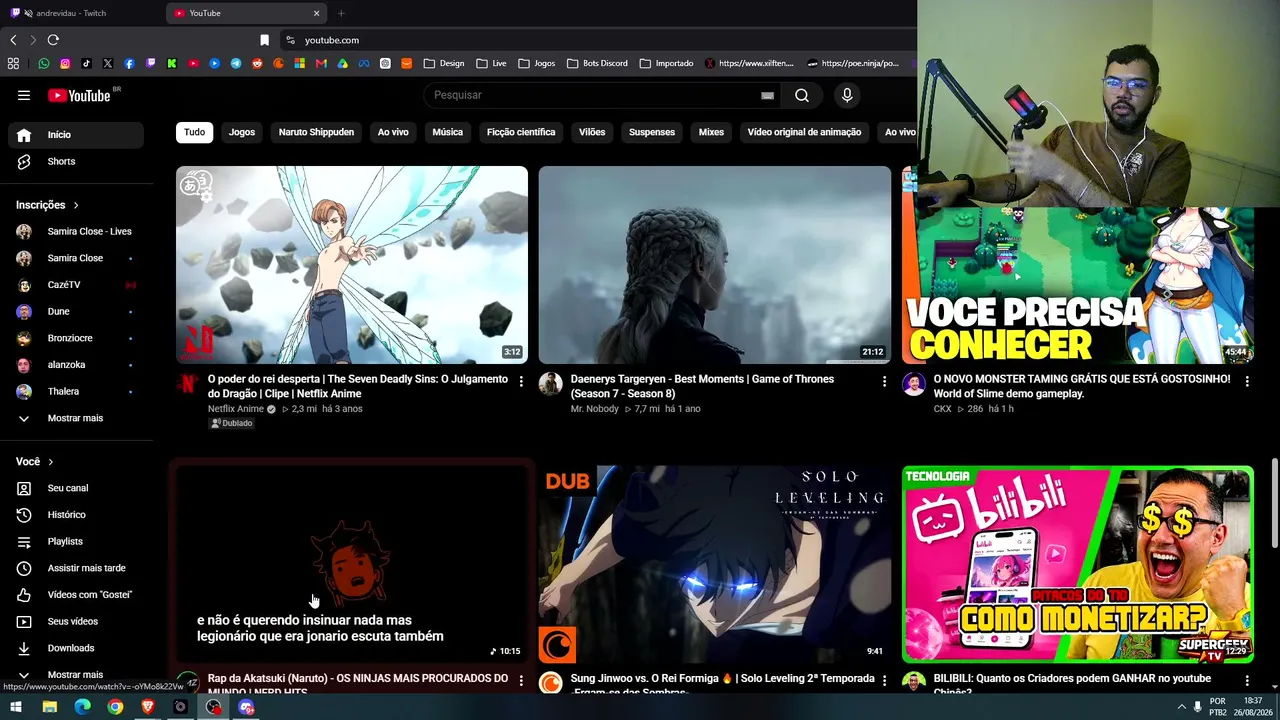Viewport: 1280px width, 720px height.
Task: Play the Solo Leveling DUB thumbnail
Action: click(x=715, y=565)
